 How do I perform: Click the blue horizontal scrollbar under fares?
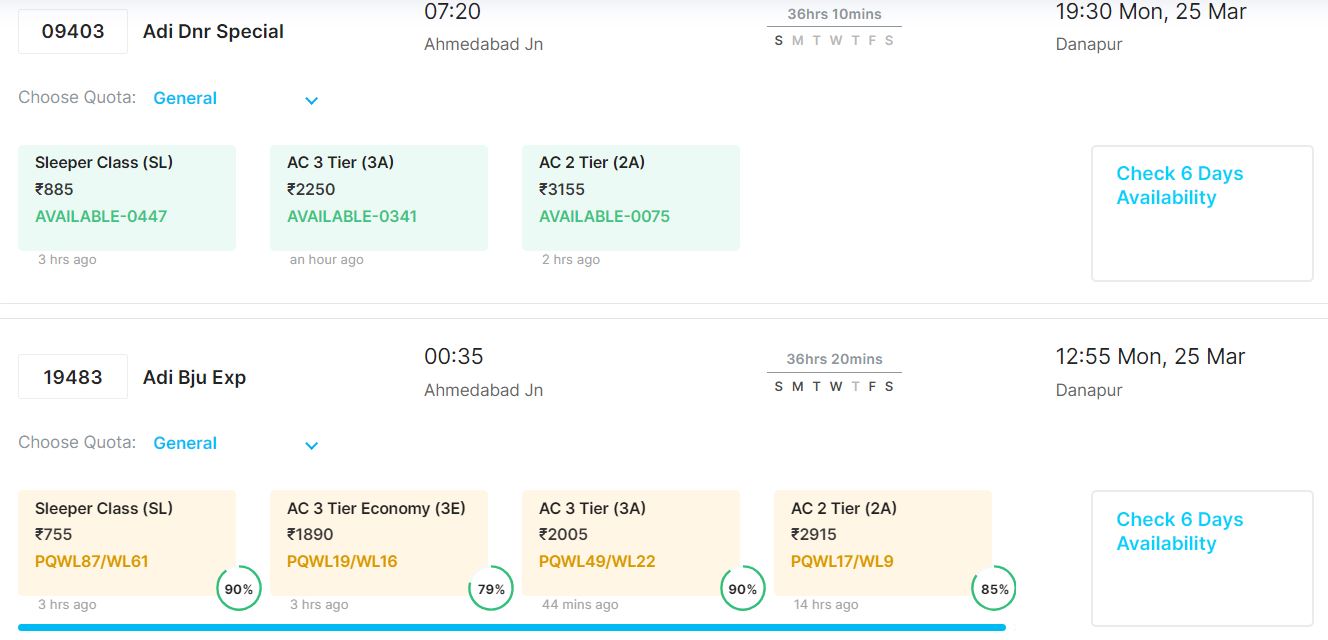click(x=511, y=628)
